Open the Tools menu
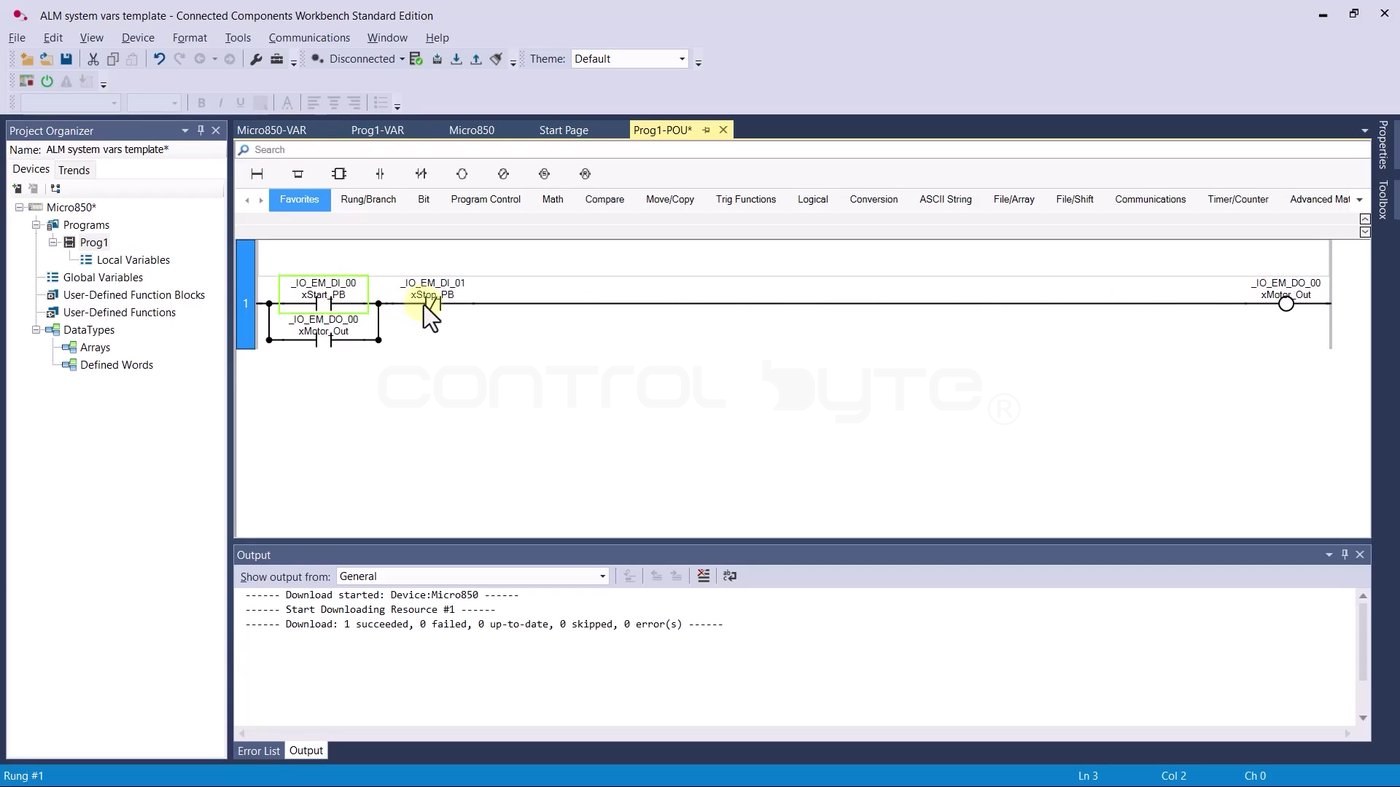Image resolution: width=1400 pixels, height=787 pixels. coord(238,38)
